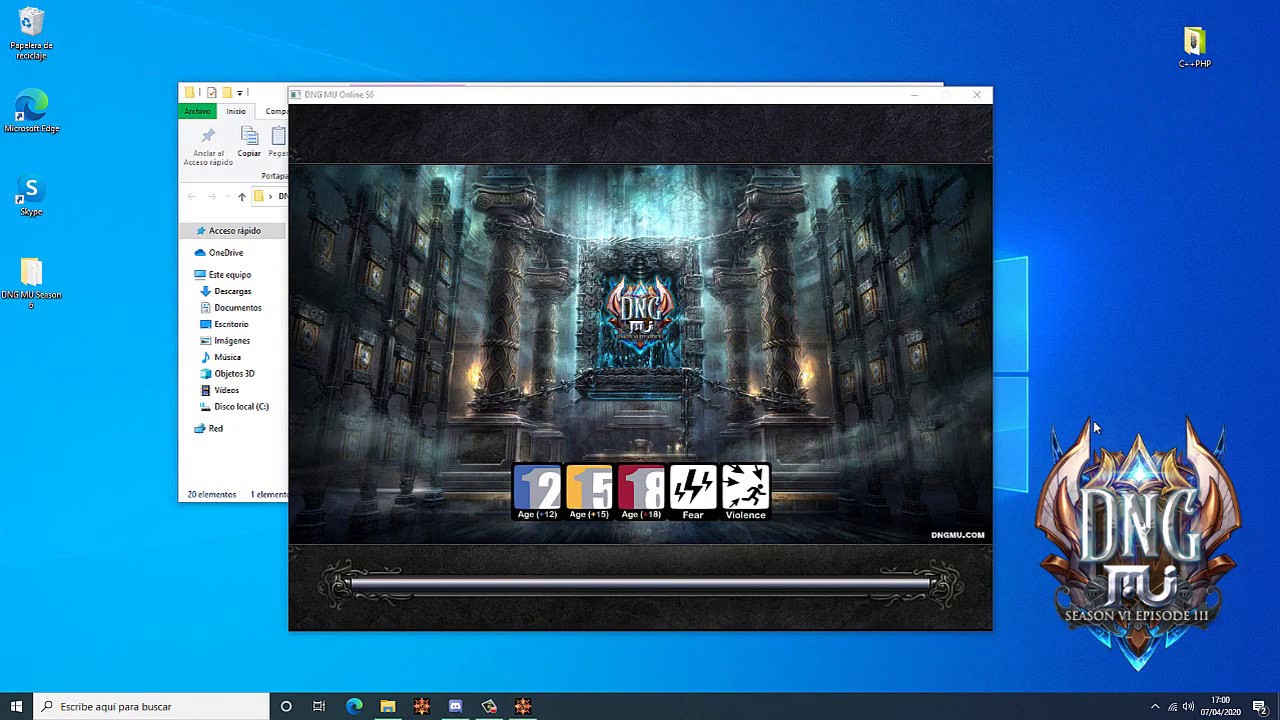This screenshot has height=720, width=1280.
Task: Click the game loading progress bar
Action: coord(640,585)
